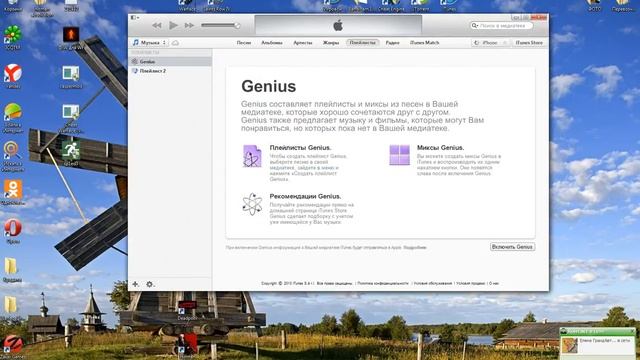Add a new playlist with plus icon
The image size is (640, 360).
click(x=136, y=284)
